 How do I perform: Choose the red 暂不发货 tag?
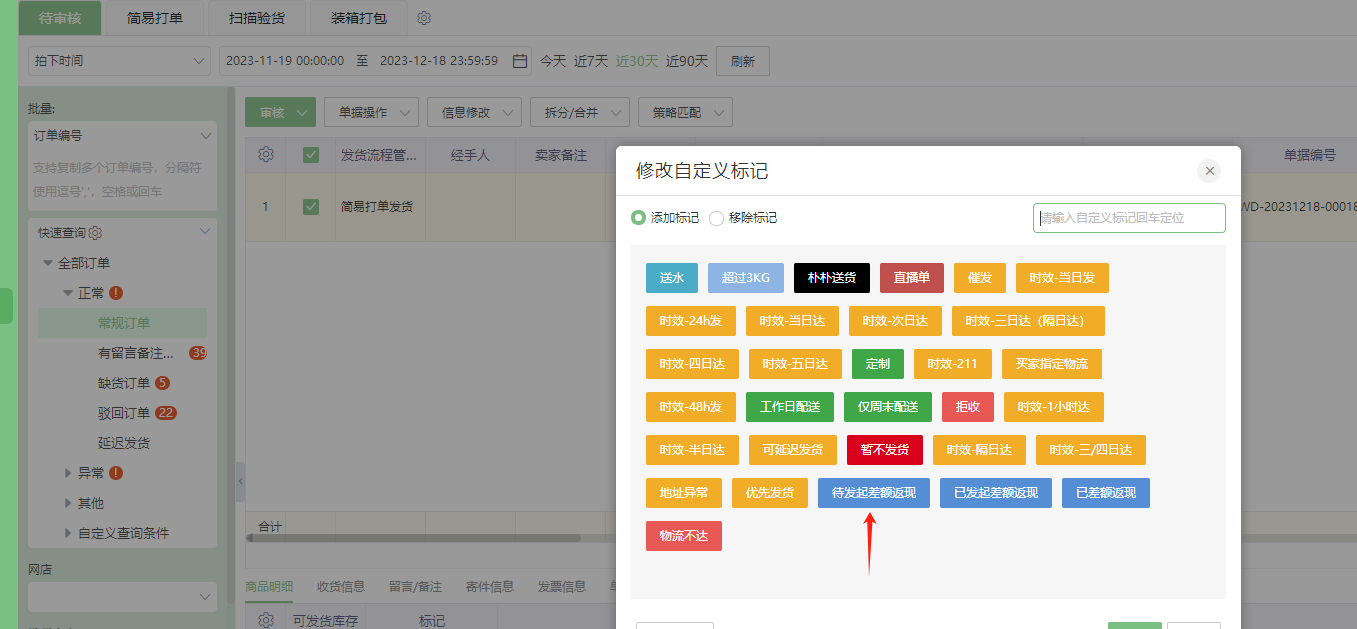tap(883, 450)
